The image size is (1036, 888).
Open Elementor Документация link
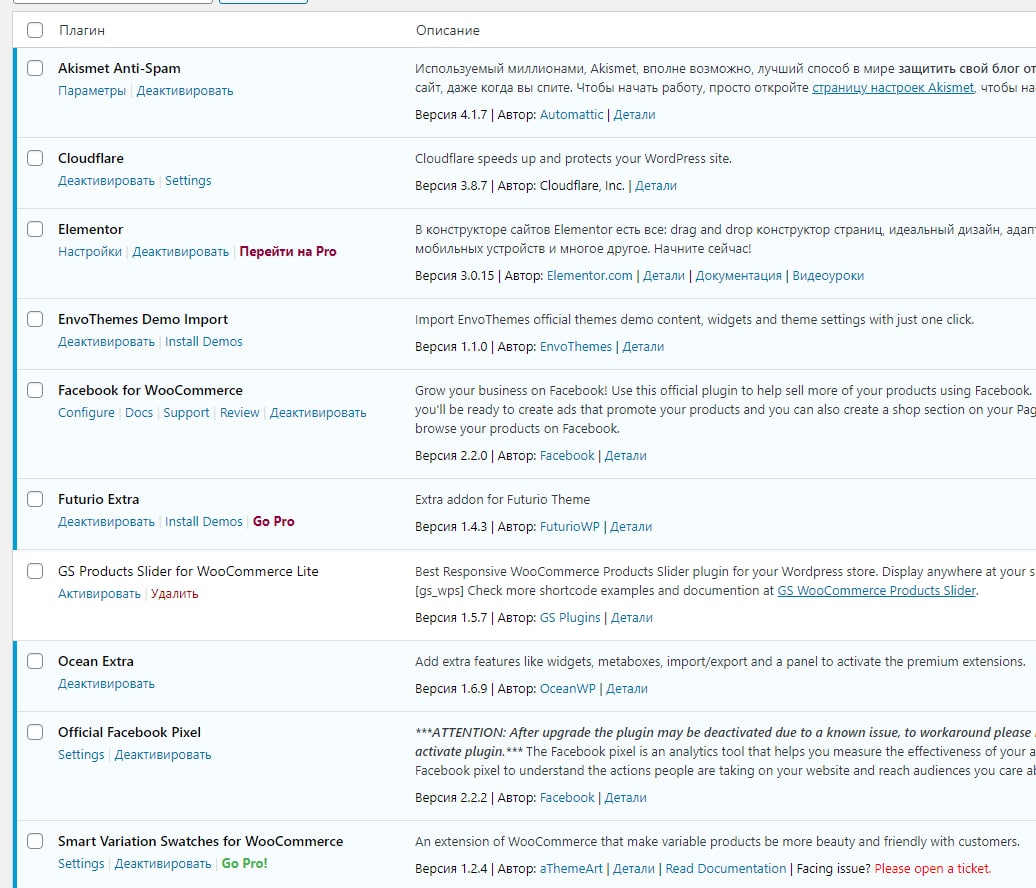tap(738, 276)
